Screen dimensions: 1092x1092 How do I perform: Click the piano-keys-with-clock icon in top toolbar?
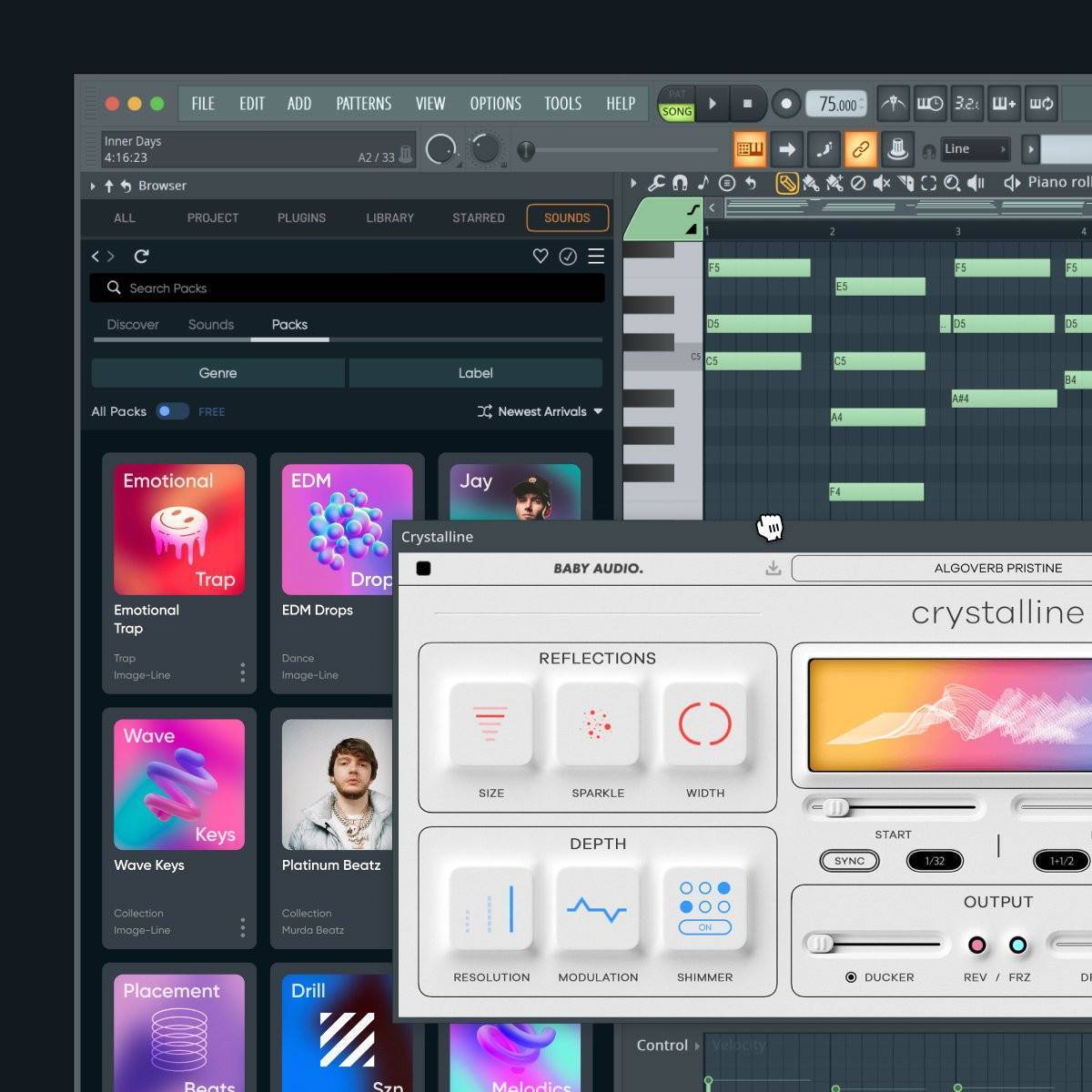(x=930, y=104)
